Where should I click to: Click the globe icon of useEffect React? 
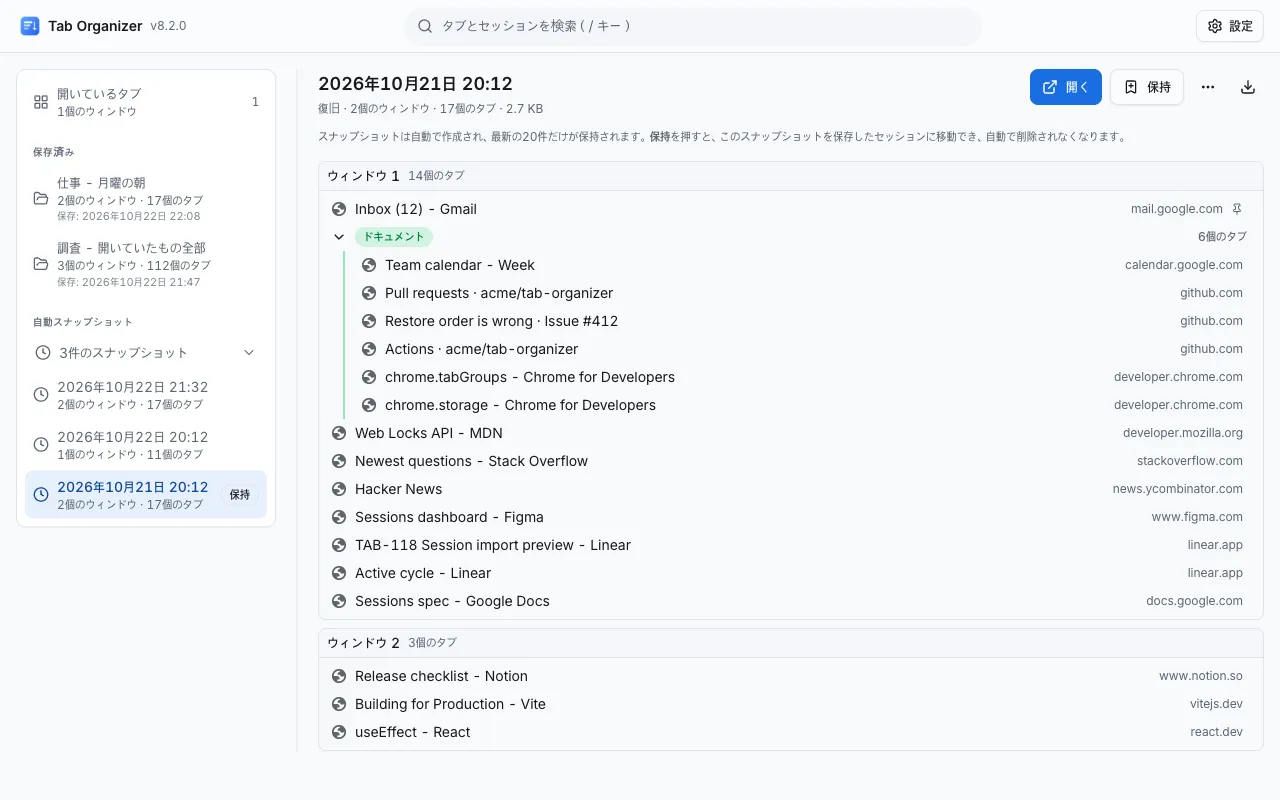click(x=339, y=732)
